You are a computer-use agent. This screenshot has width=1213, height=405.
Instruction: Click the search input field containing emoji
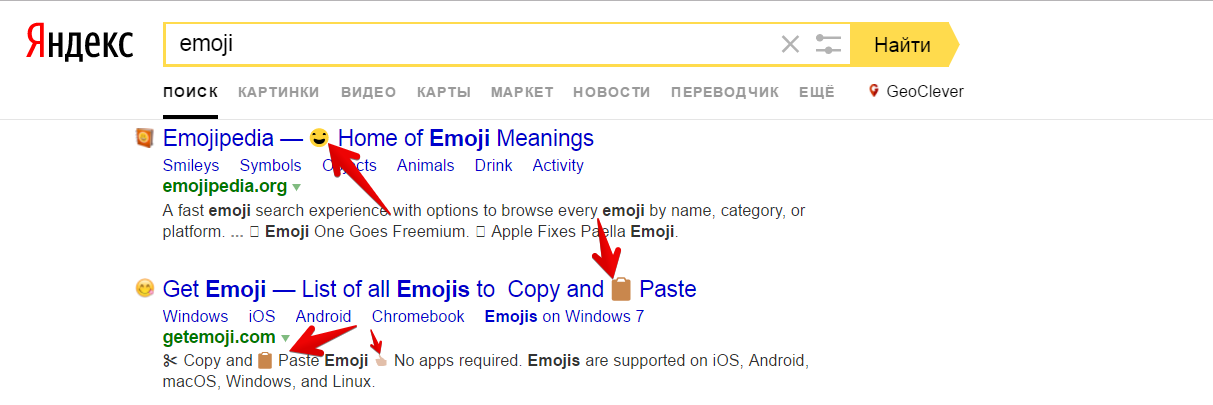470,44
